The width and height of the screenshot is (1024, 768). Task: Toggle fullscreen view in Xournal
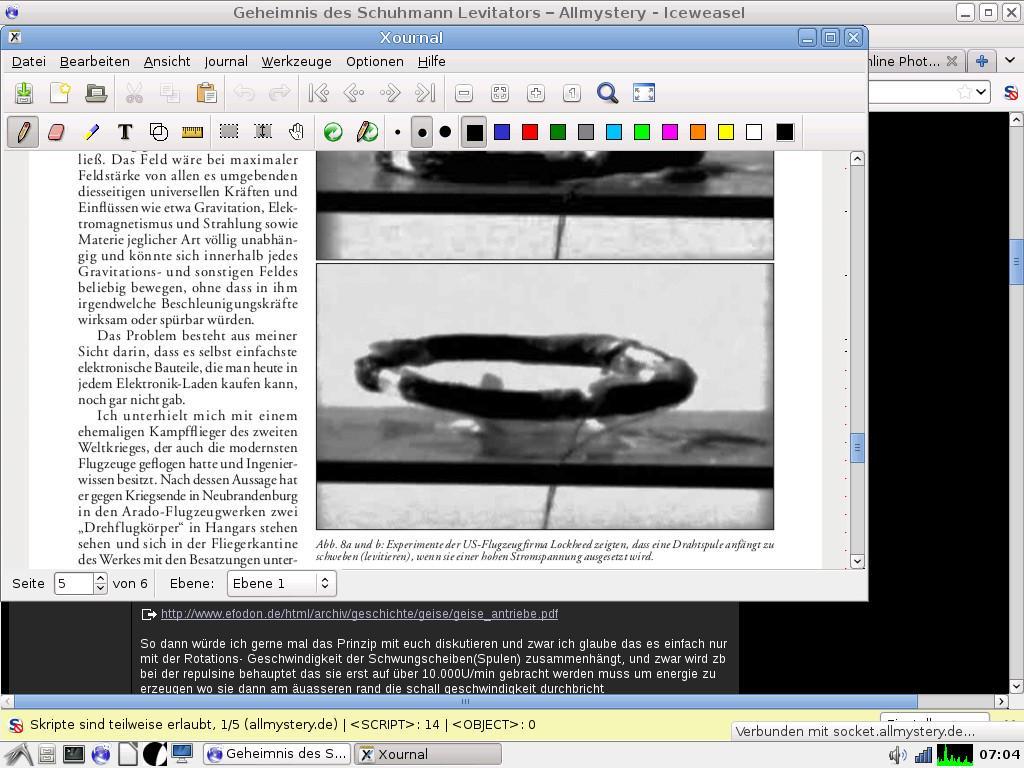644,93
